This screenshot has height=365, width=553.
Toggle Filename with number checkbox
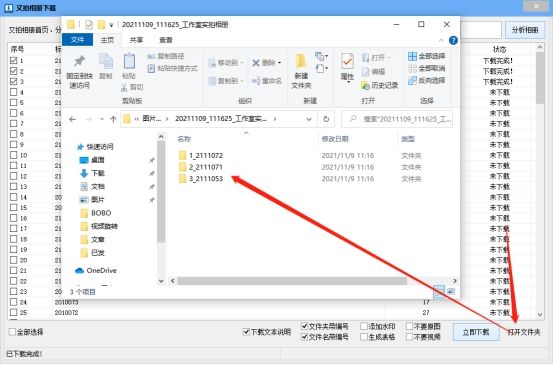click(304, 337)
